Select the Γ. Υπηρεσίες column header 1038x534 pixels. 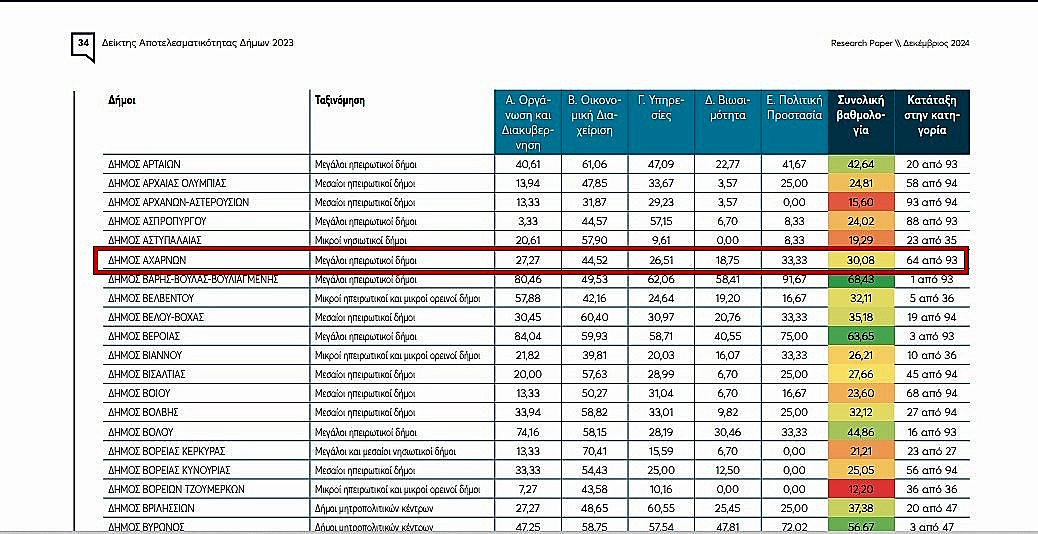660,108
